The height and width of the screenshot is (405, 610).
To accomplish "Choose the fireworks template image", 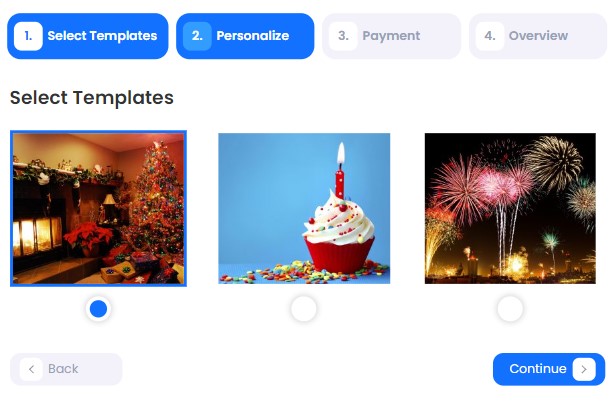I will coord(510,209).
